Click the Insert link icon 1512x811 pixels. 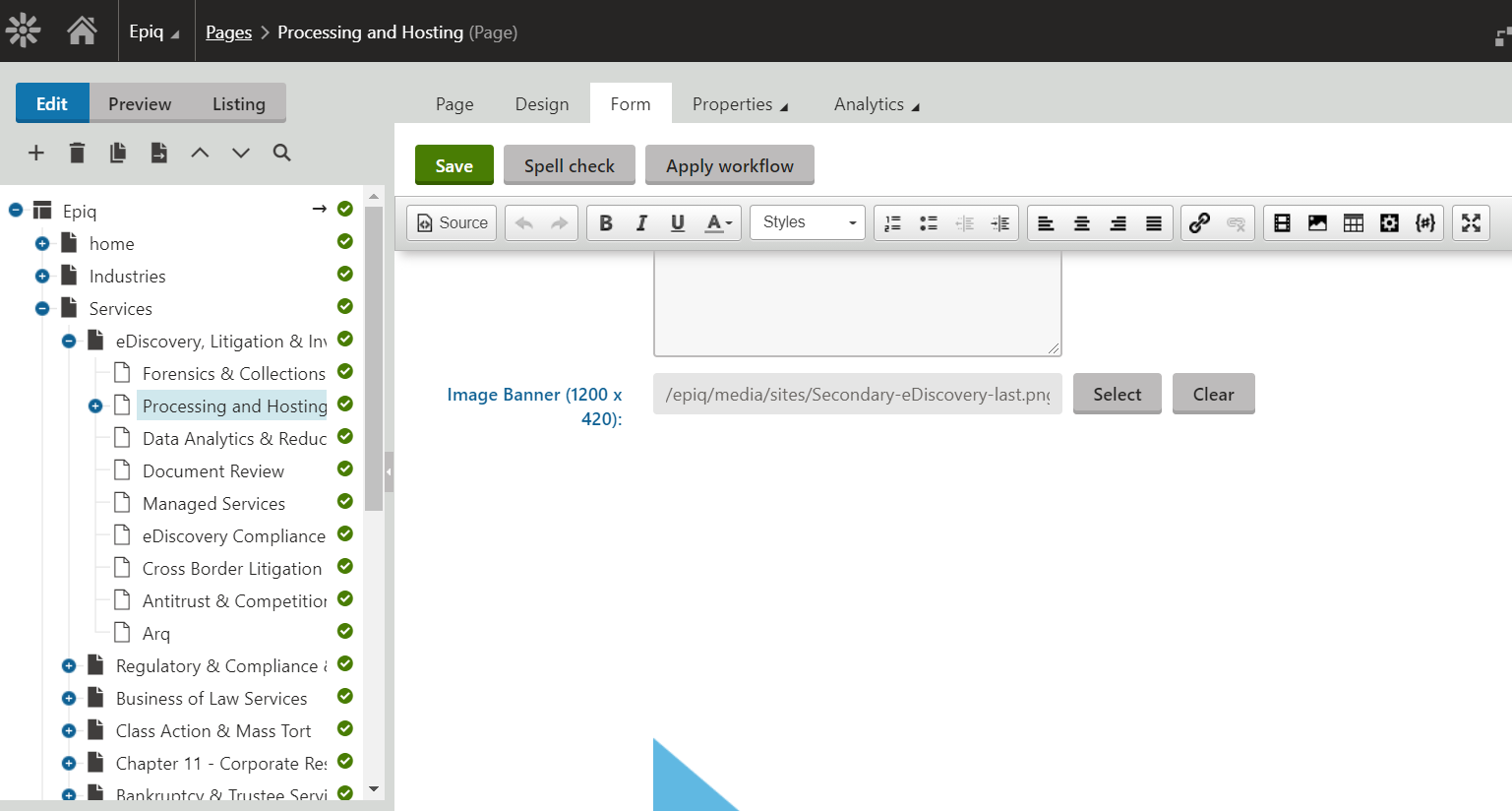[x=1199, y=223]
